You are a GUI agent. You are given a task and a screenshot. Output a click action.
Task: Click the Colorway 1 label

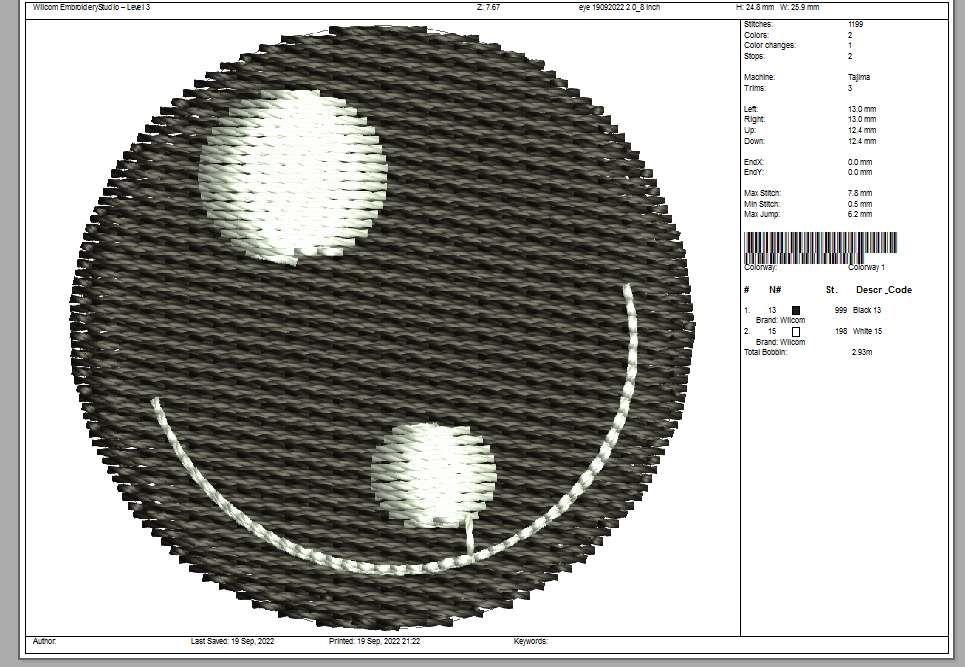(x=866, y=267)
